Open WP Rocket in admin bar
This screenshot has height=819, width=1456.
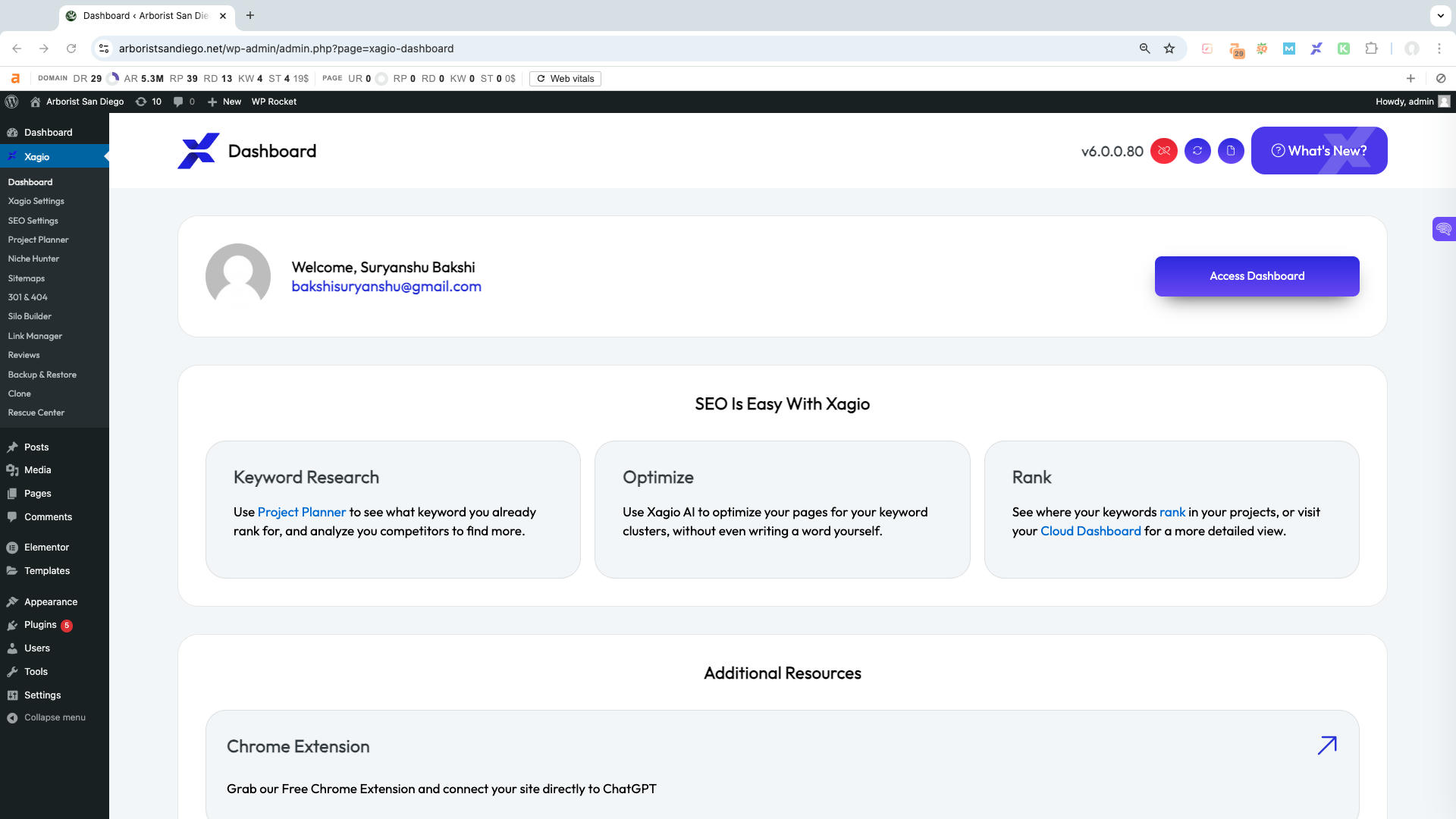[274, 102]
